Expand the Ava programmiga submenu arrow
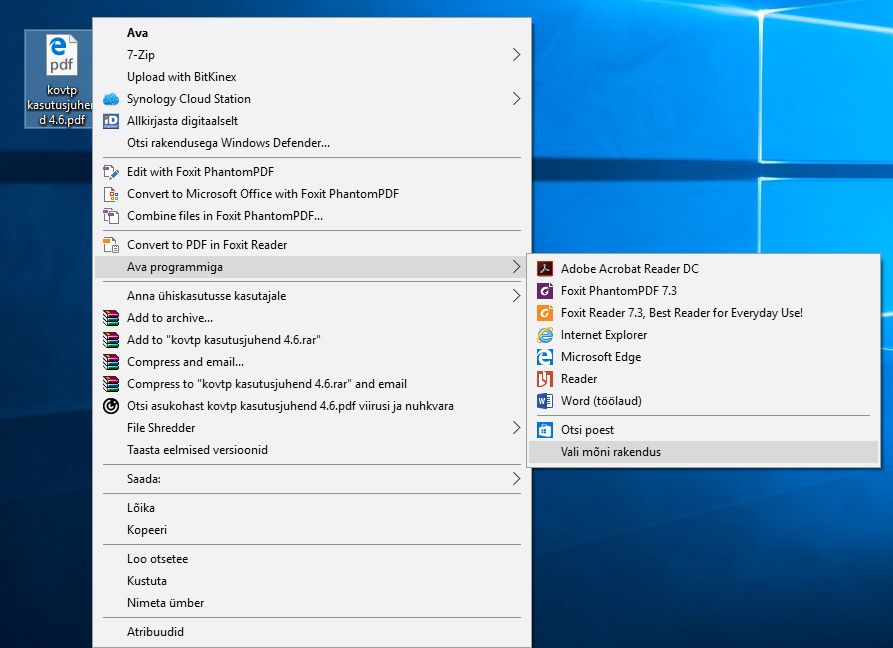The image size is (893, 648). coord(516,267)
